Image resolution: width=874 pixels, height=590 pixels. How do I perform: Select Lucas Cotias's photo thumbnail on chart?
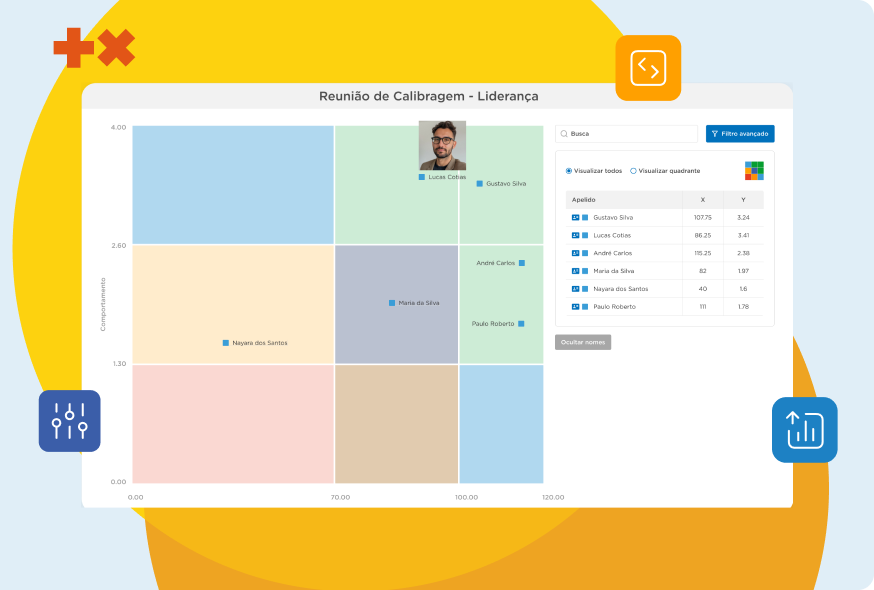442,145
